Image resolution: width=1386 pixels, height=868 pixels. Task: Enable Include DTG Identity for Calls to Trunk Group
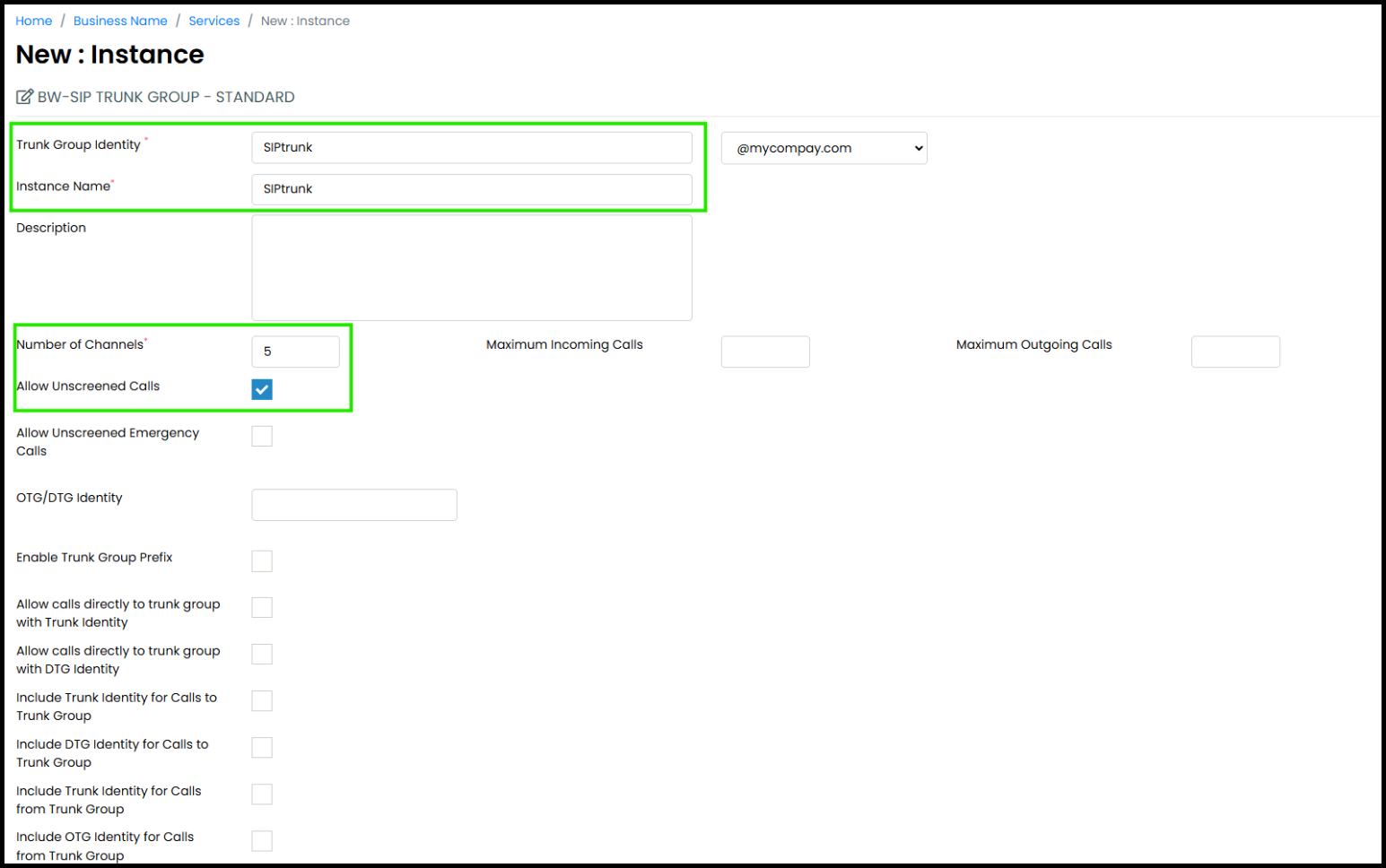point(262,748)
